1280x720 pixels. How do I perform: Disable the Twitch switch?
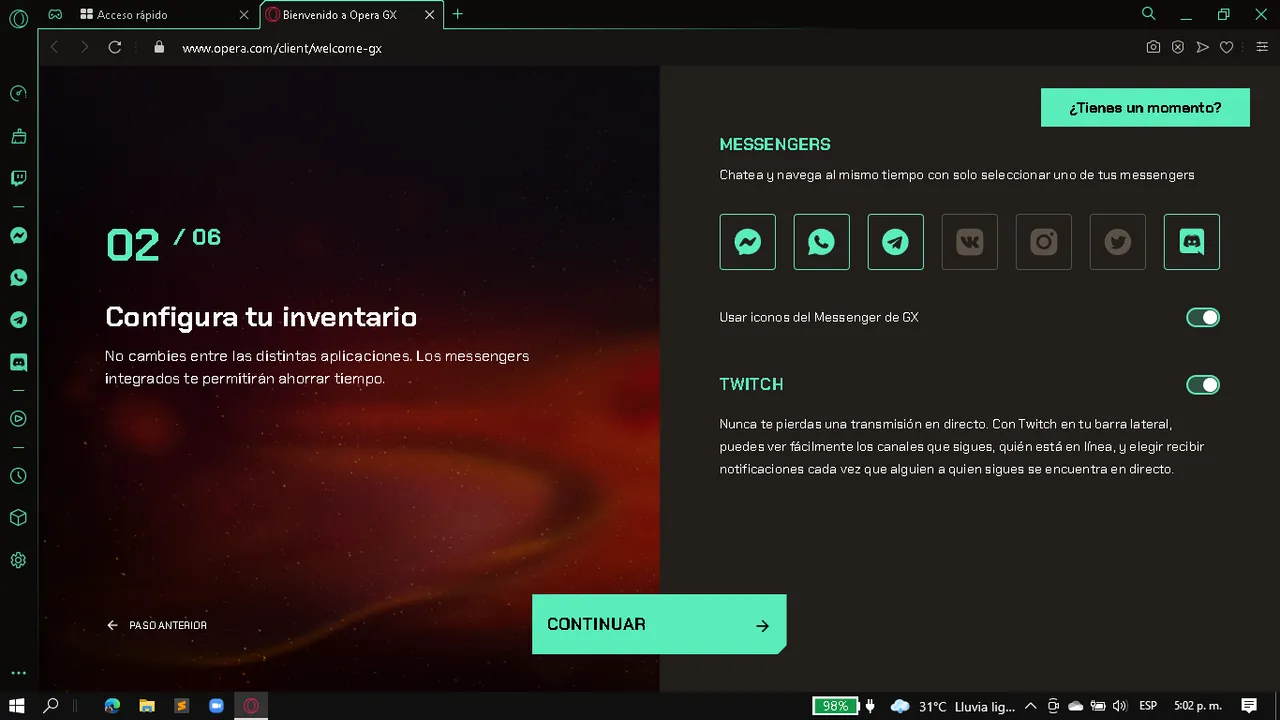1203,385
